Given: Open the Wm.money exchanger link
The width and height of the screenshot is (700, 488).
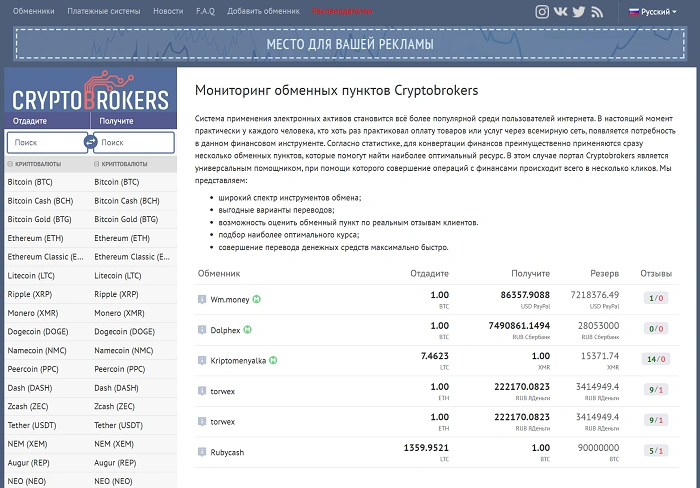Looking at the screenshot, I should click(230, 300).
